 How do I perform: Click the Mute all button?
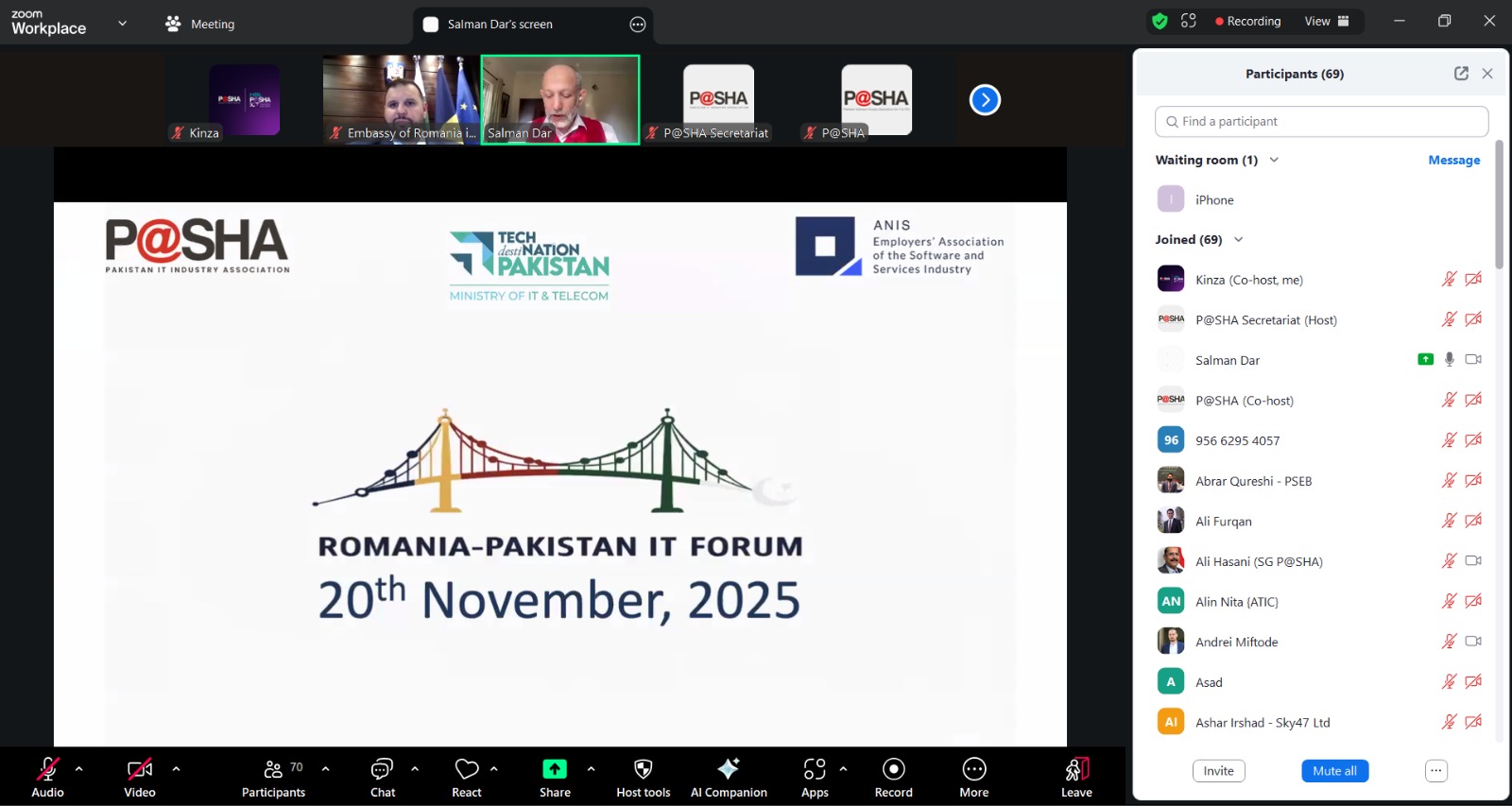pyautogui.click(x=1334, y=771)
